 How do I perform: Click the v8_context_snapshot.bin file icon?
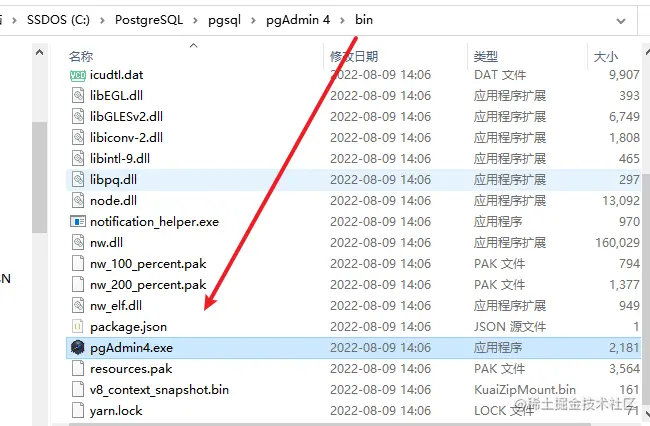tap(78, 390)
